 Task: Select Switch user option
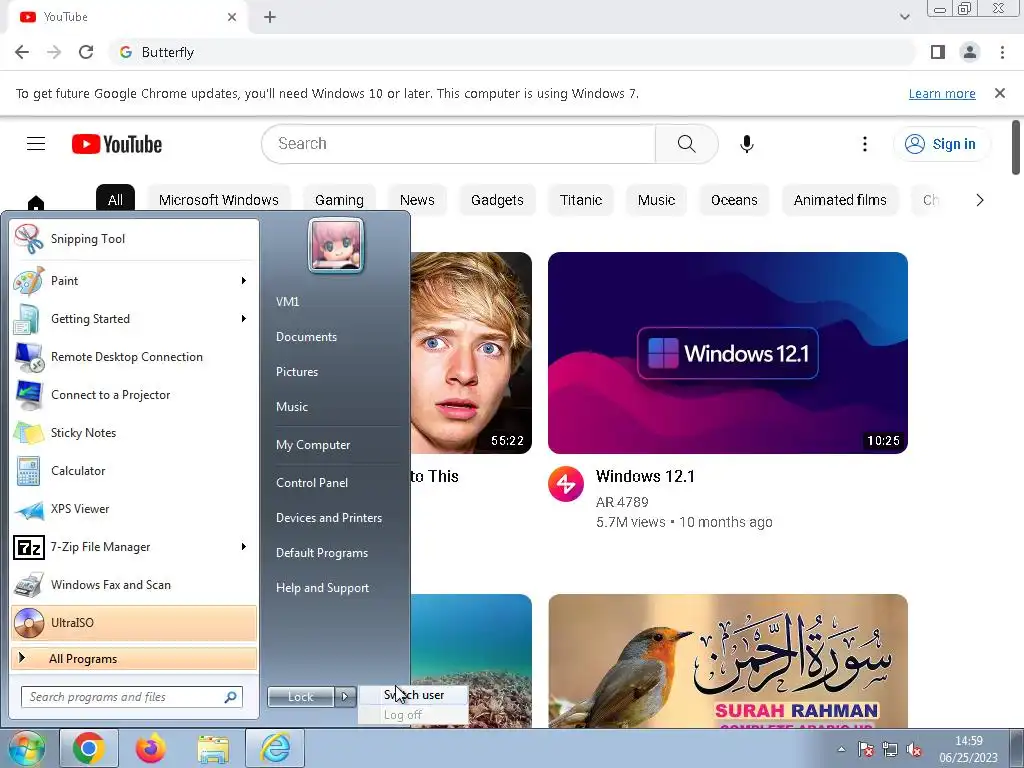click(x=413, y=695)
